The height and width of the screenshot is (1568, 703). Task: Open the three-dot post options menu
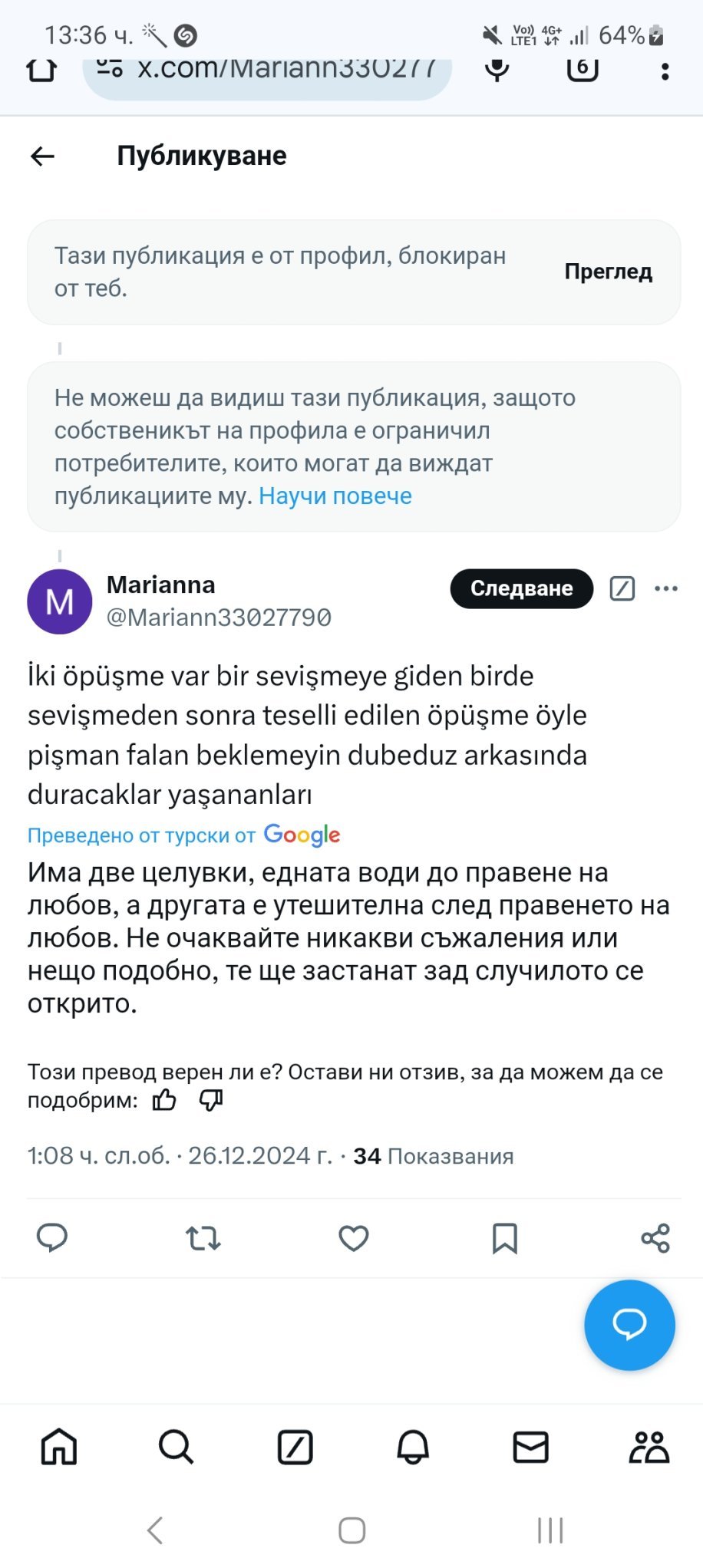click(666, 588)
